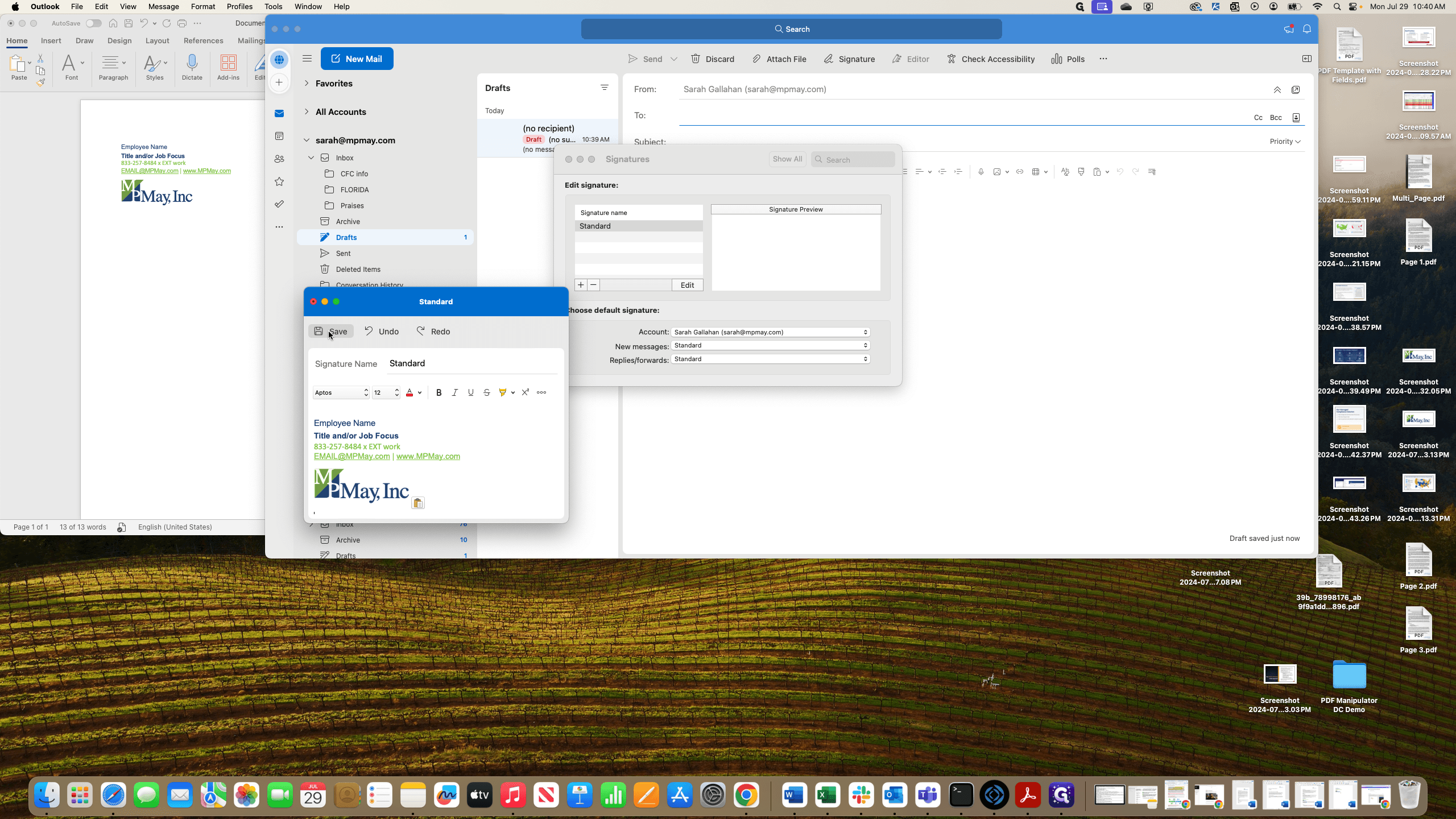
Task: Click the Strikethrough icon in signature editor
Action: [x=486, y=392]
